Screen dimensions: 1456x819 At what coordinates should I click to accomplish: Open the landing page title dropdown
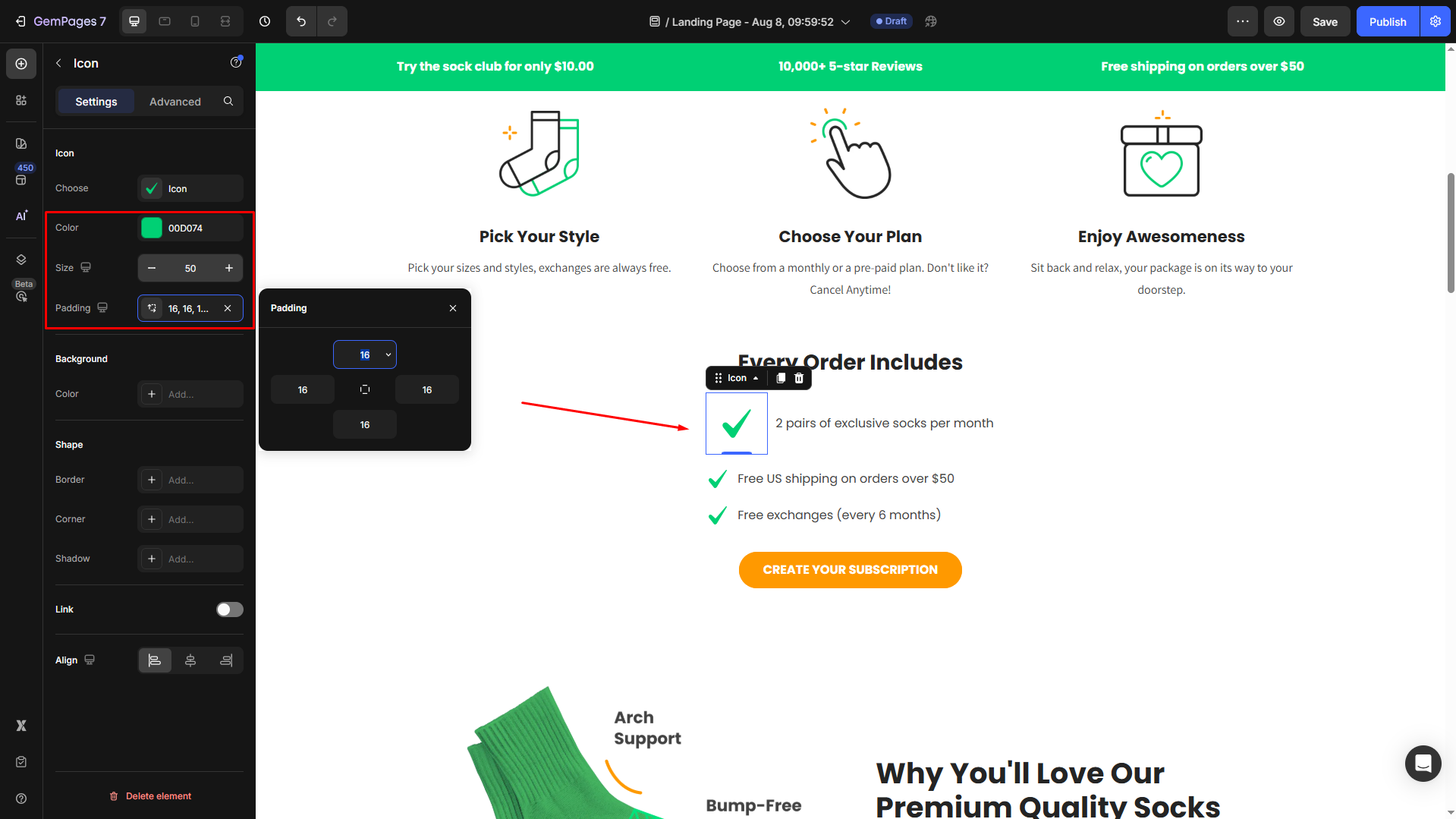pos(846,22)
